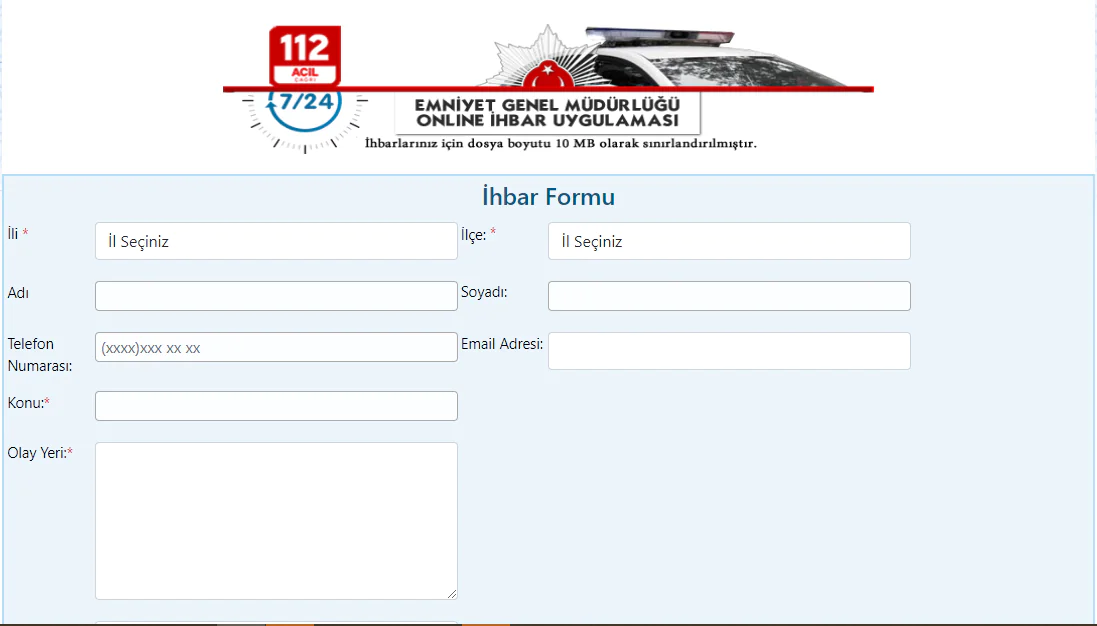Click the 112 ACİL emergency badge logo
The image size is (1097, 626).
pos(304,55)
